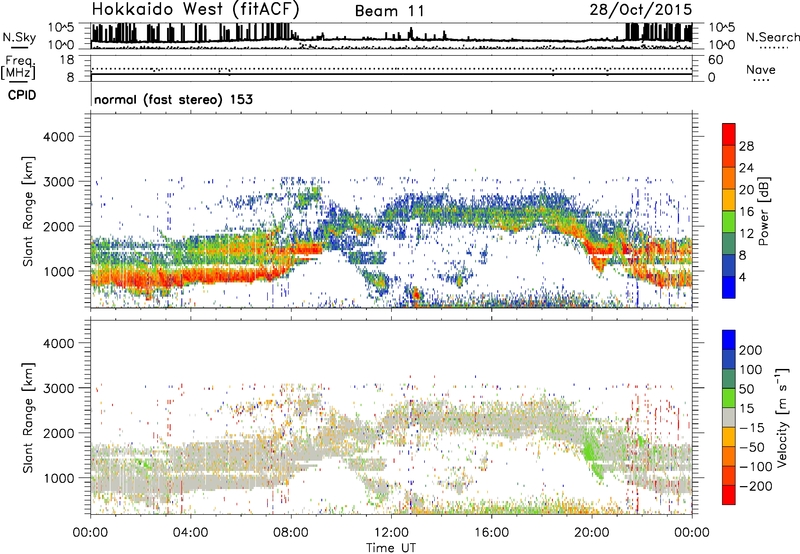Click the '20:00' time axis tick label

pyautogui.click(x=592, y=533)
